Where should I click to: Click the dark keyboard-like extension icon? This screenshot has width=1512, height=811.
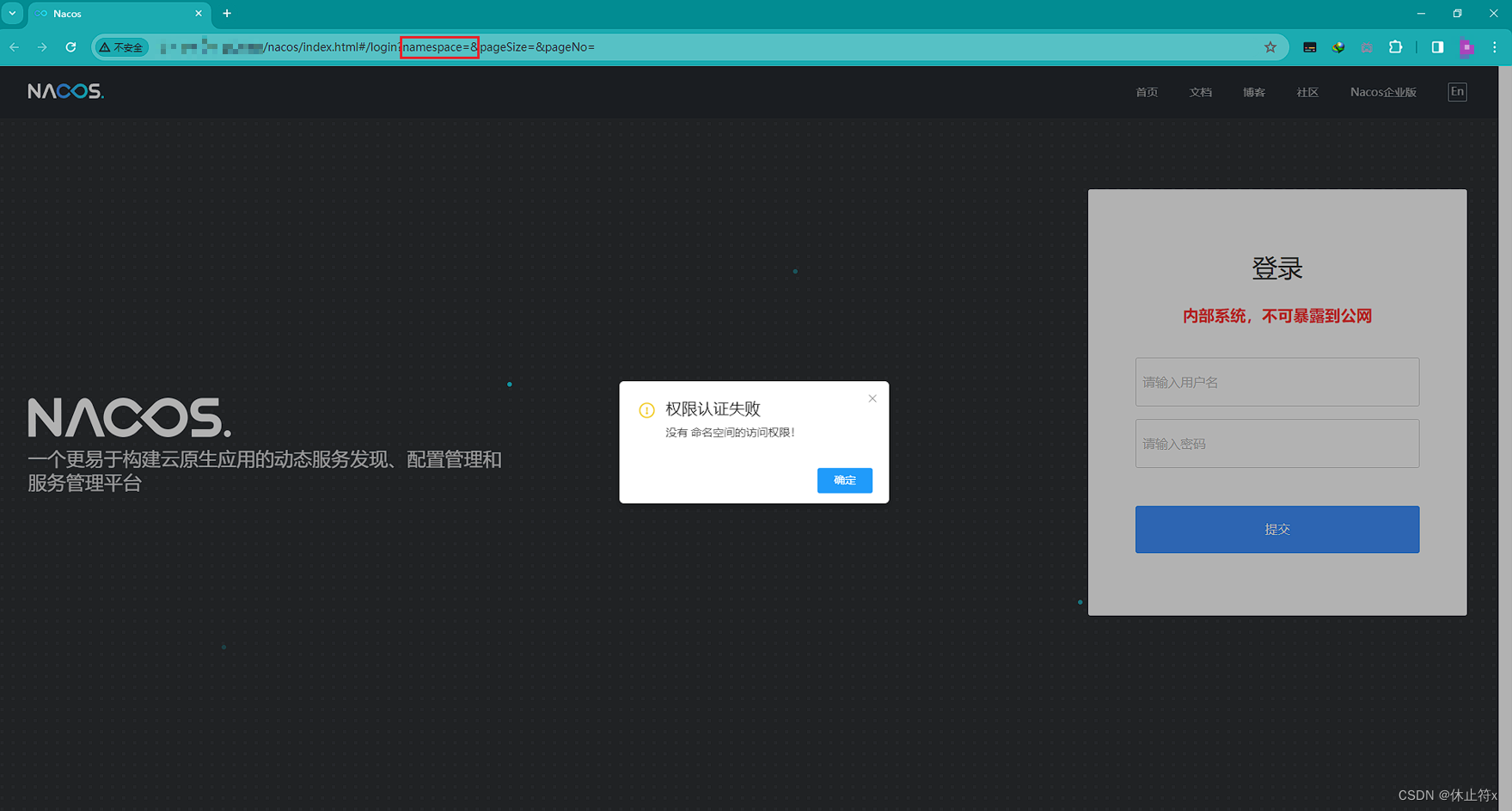(1310, 47)
